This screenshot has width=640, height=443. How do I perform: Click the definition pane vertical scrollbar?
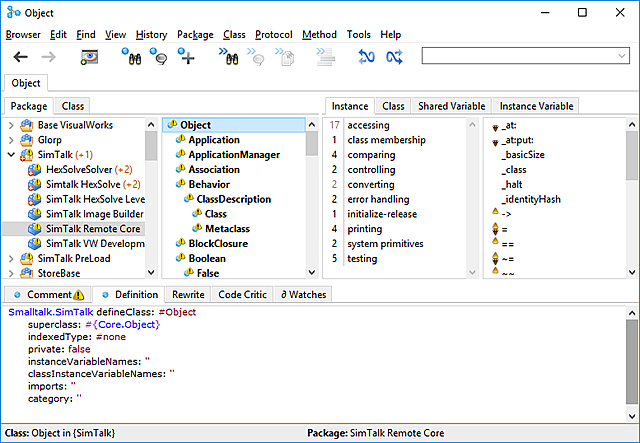click(x=632, y=363)
